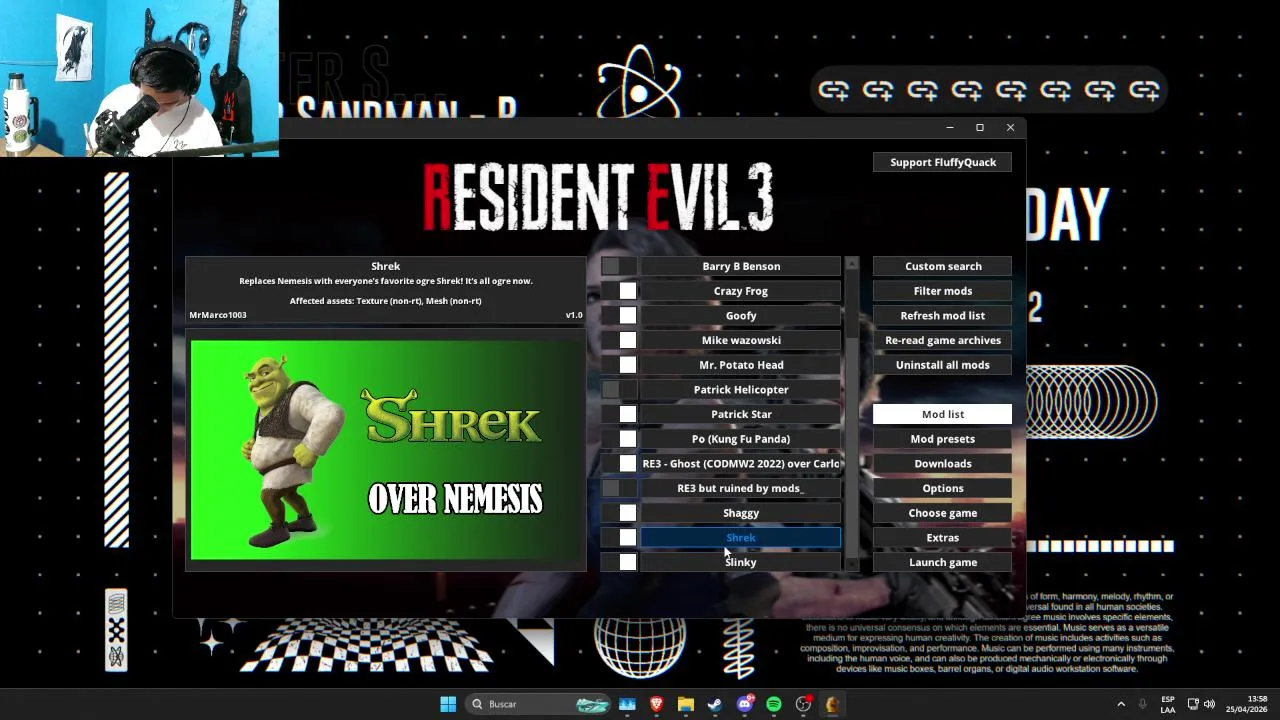Select RE3 - Ghost (CODMW2 2022) over Carlos entry
Image resolution: width=1280 pixels, height=720 pixels.
(741, 463)
